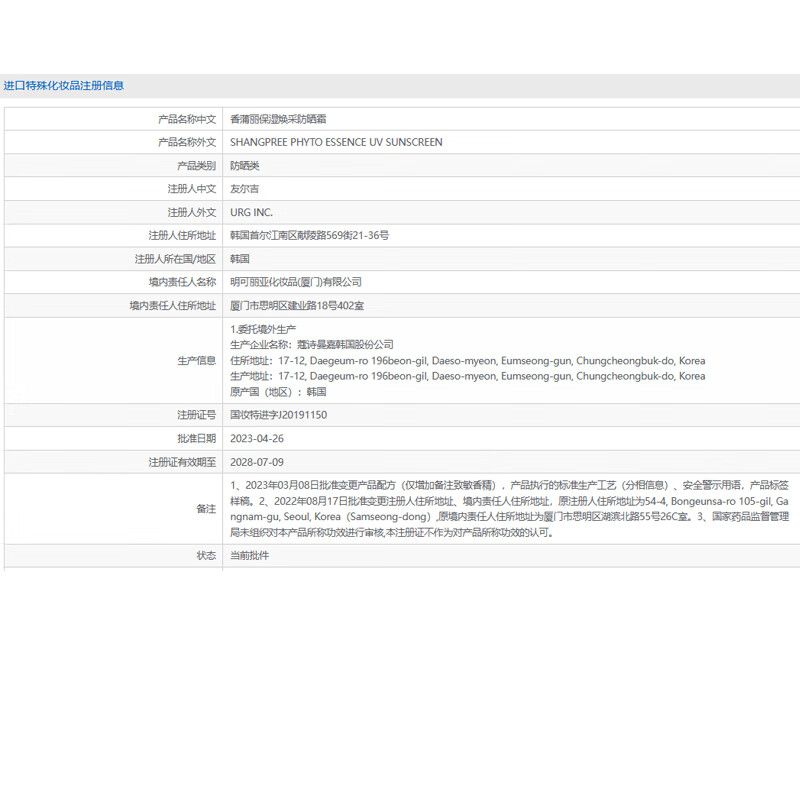
Task: Click the 注册人所在国/地区 label
Action: click(x=176, y=259)
